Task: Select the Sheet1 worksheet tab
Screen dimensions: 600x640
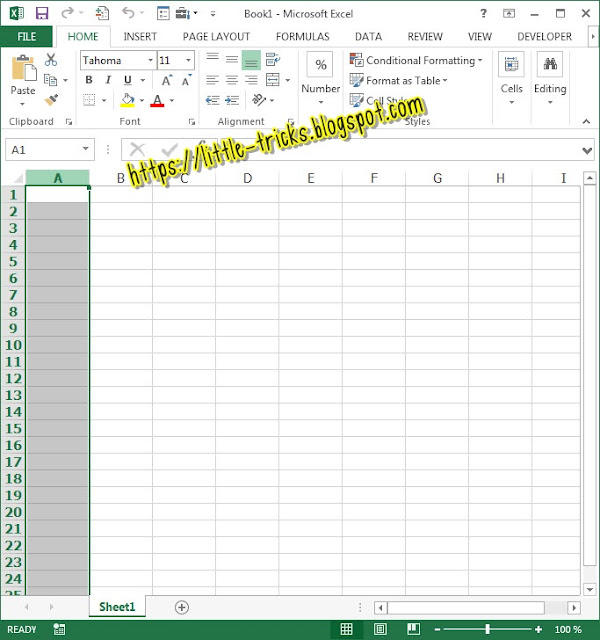Action: 117,607
